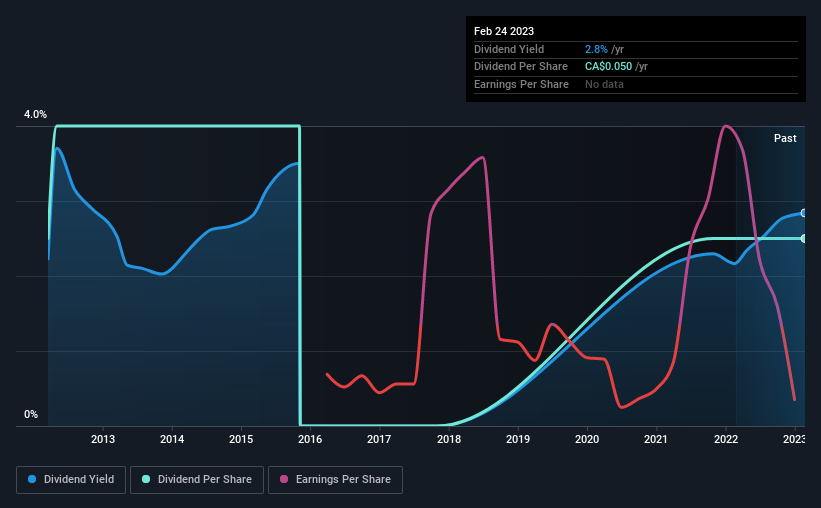Click the 2019 x-axis label
This screenshot has height=508, width=821.
(x=518, y=439)
